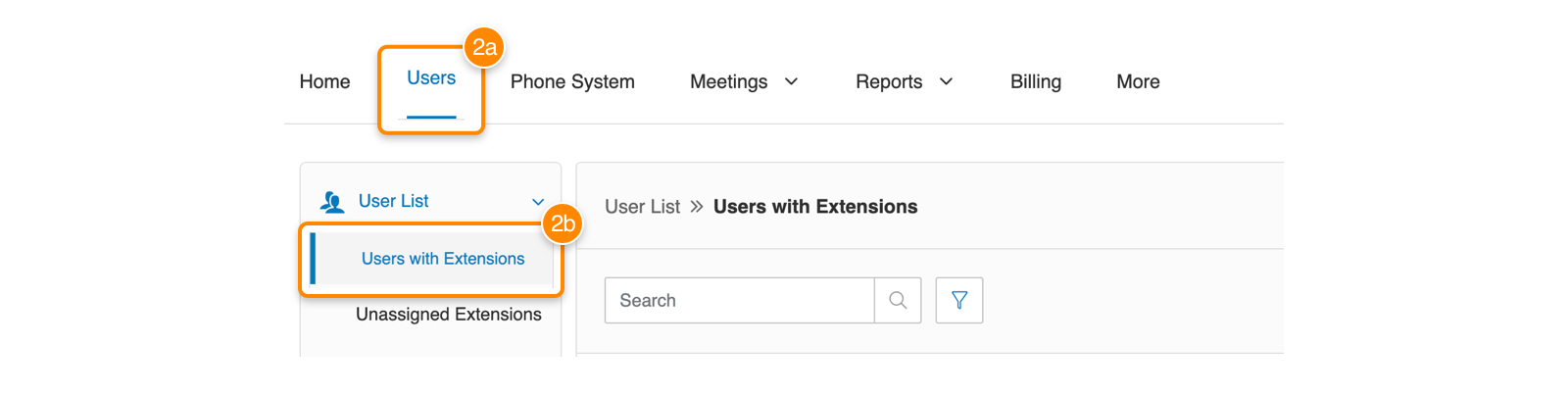Viewport: 1568px width, 396px height.
Task: Click the User List people icon
Action: pos(332,202)
